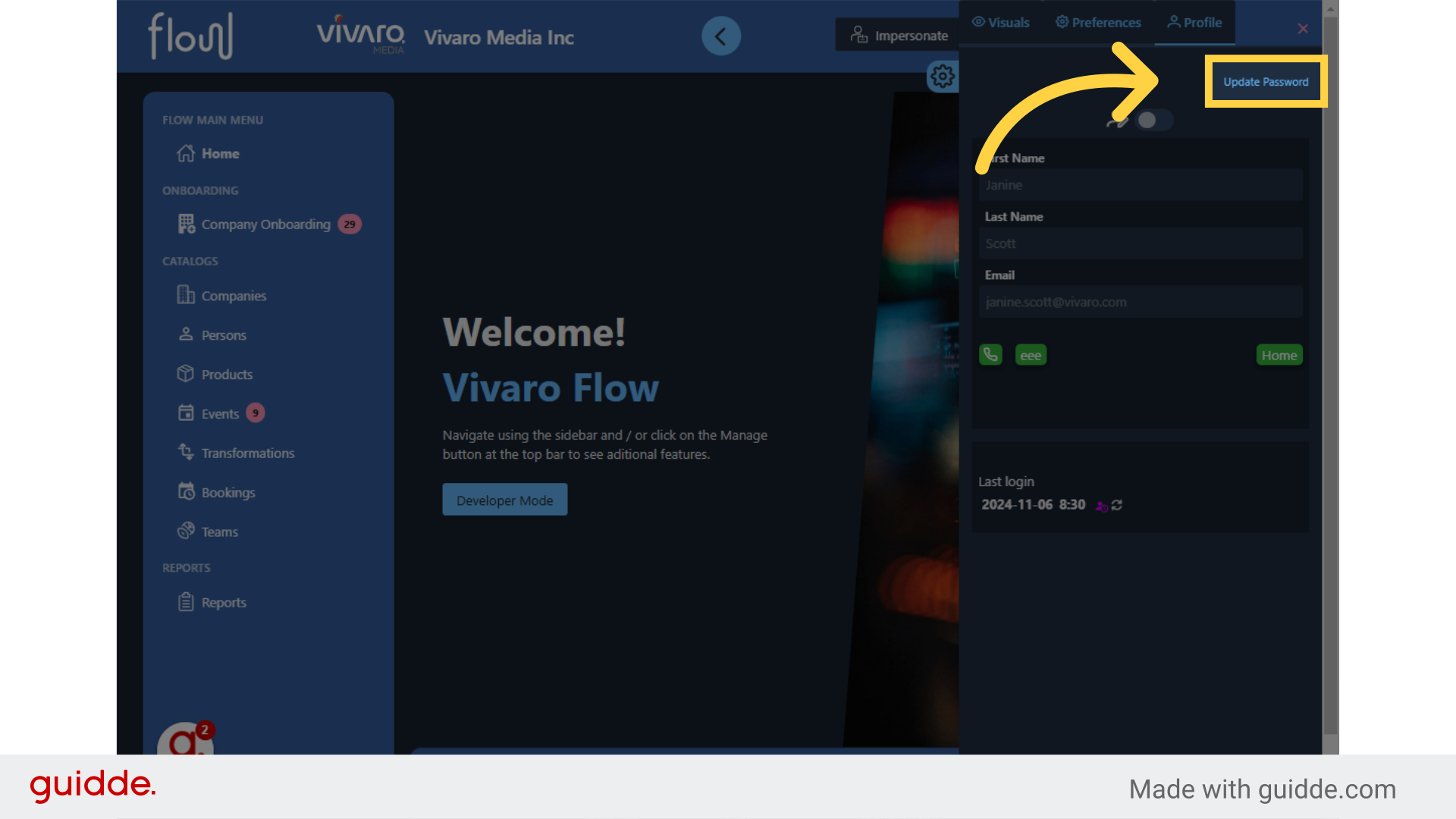
Task: Open Transformations from sidebar
Action: click(x=247, y=453)
